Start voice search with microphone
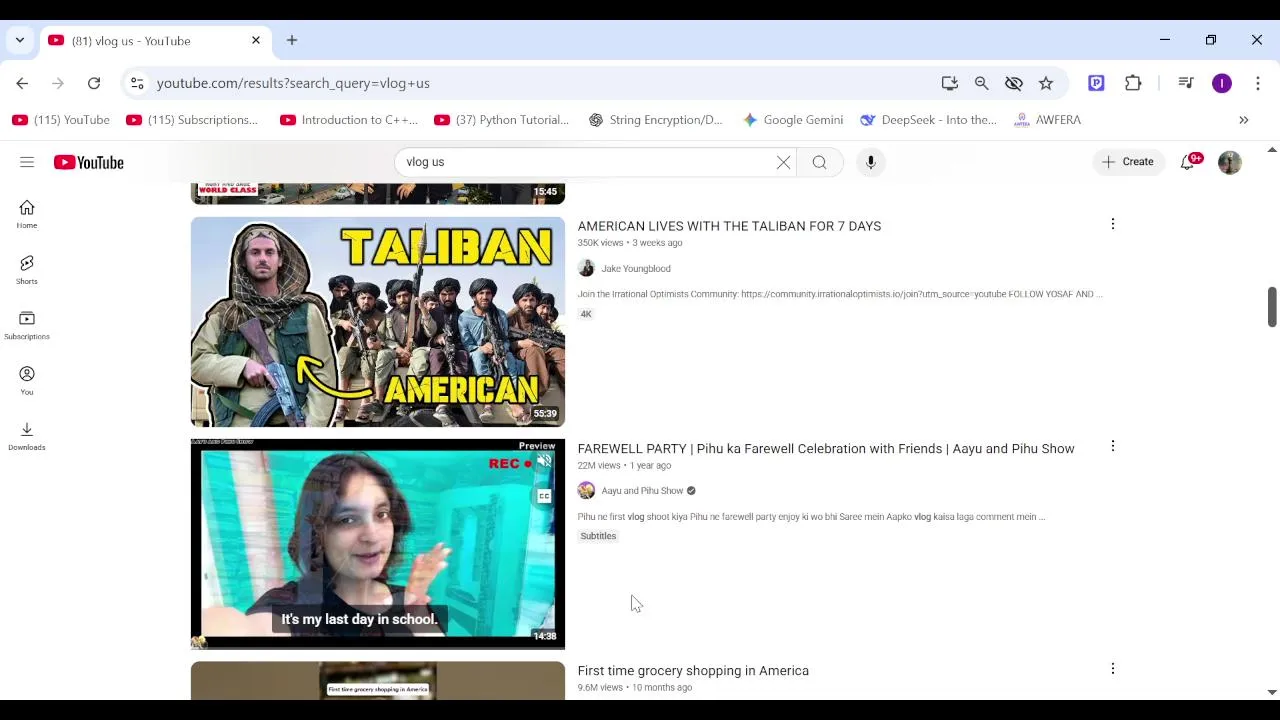 [x=871, y=162]
